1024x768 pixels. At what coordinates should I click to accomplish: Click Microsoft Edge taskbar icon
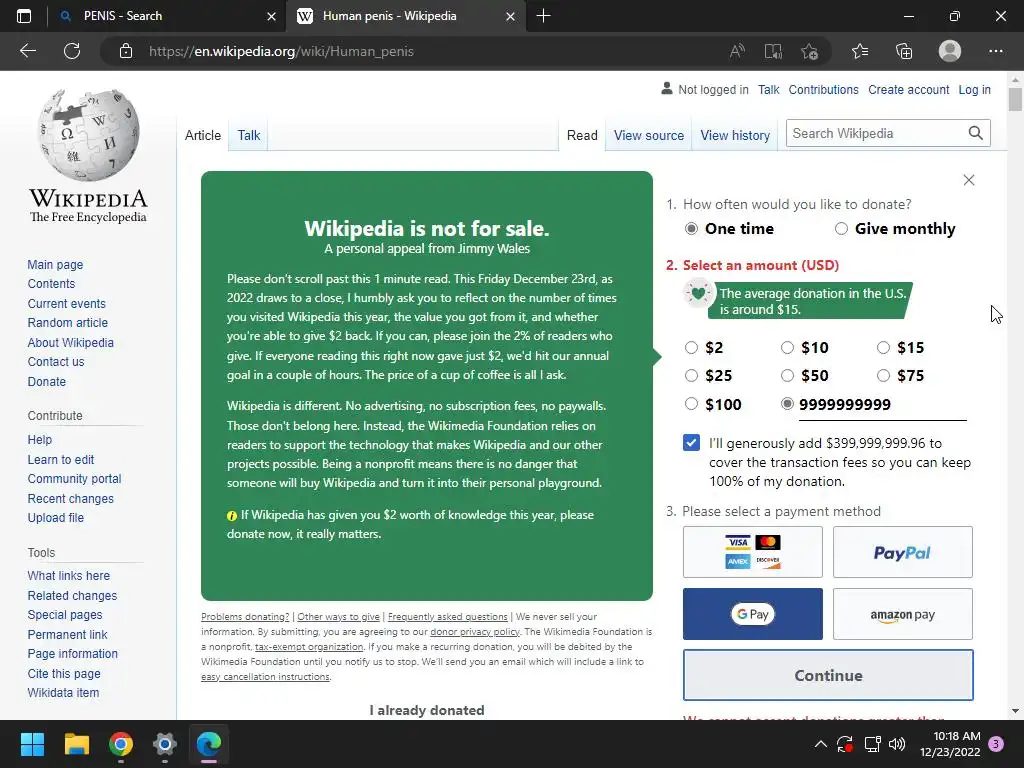point(209,744)
